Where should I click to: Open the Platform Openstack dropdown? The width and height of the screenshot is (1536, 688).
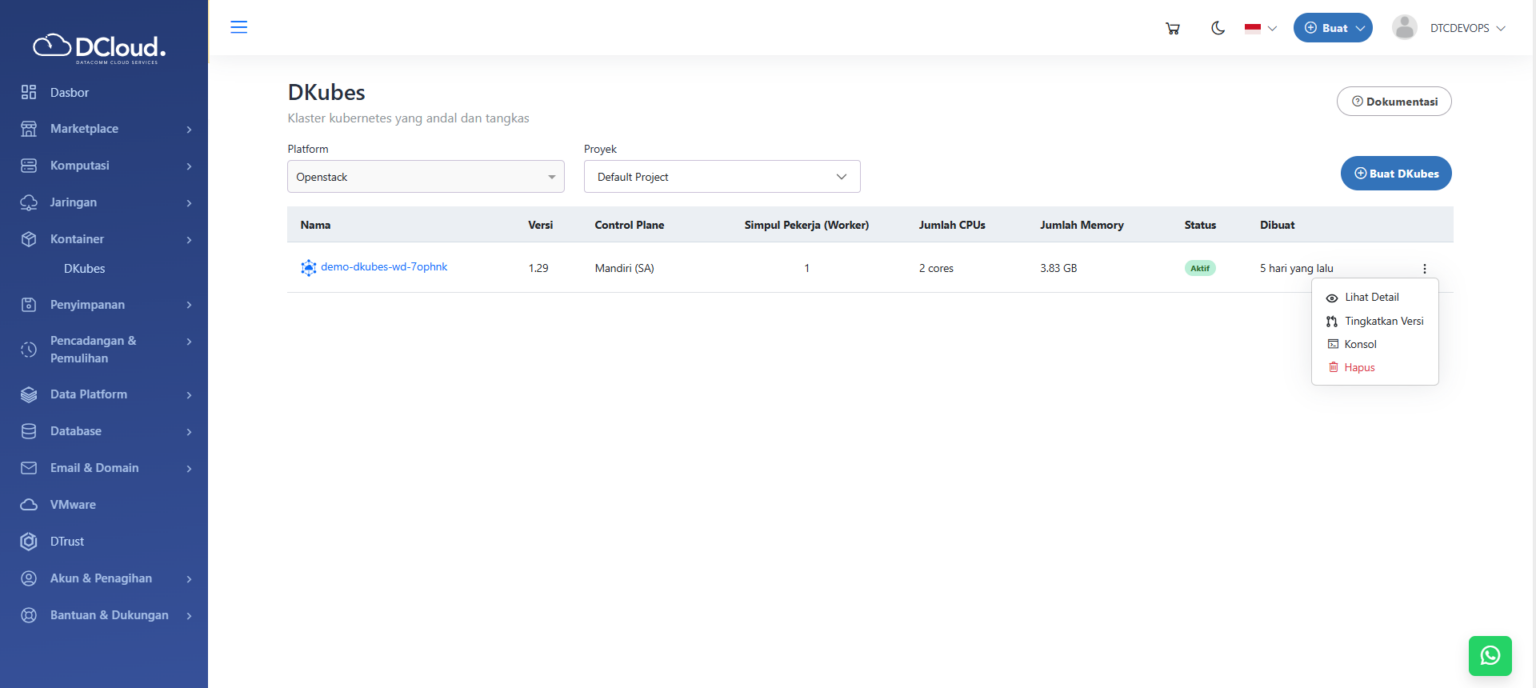click(426, 177)
